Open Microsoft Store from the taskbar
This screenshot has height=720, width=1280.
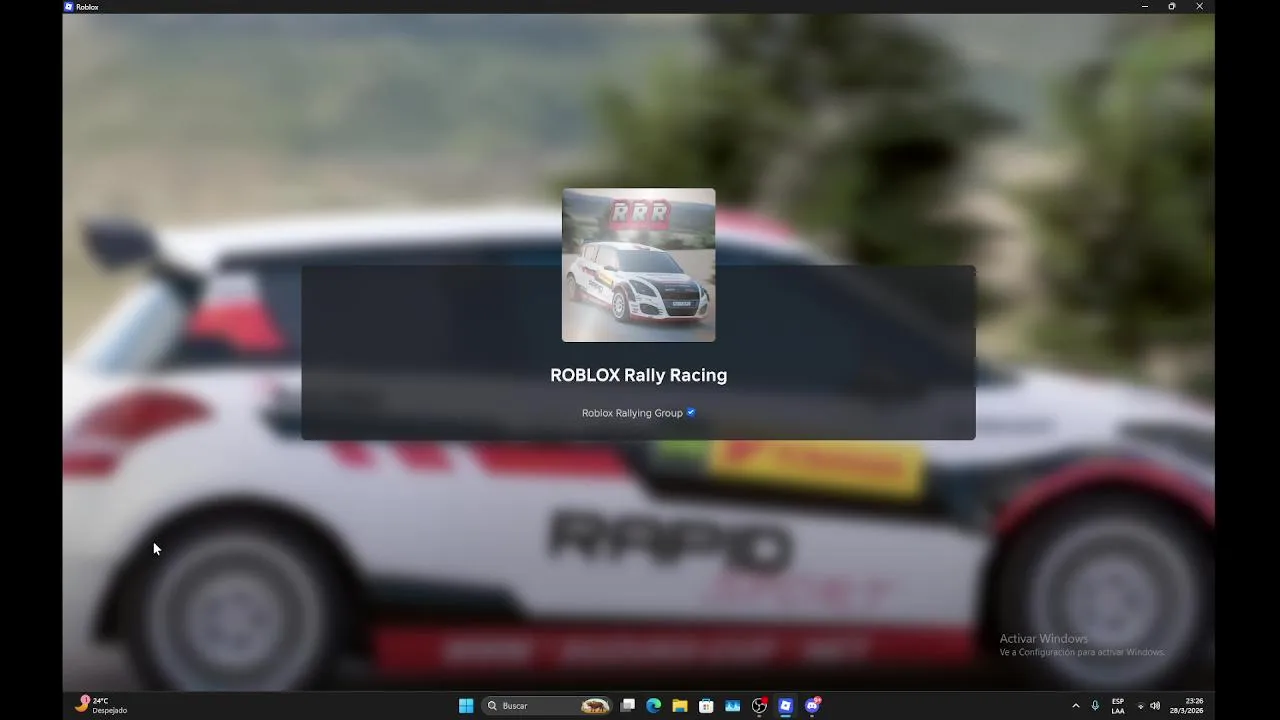[x=706, y=706]
